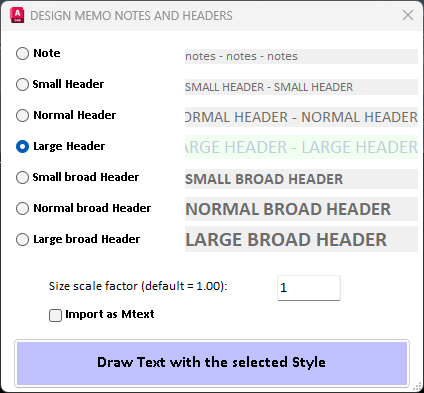Click Draw Text with the selected Style
Screen dimensions: 424x393
click(212, 363)
